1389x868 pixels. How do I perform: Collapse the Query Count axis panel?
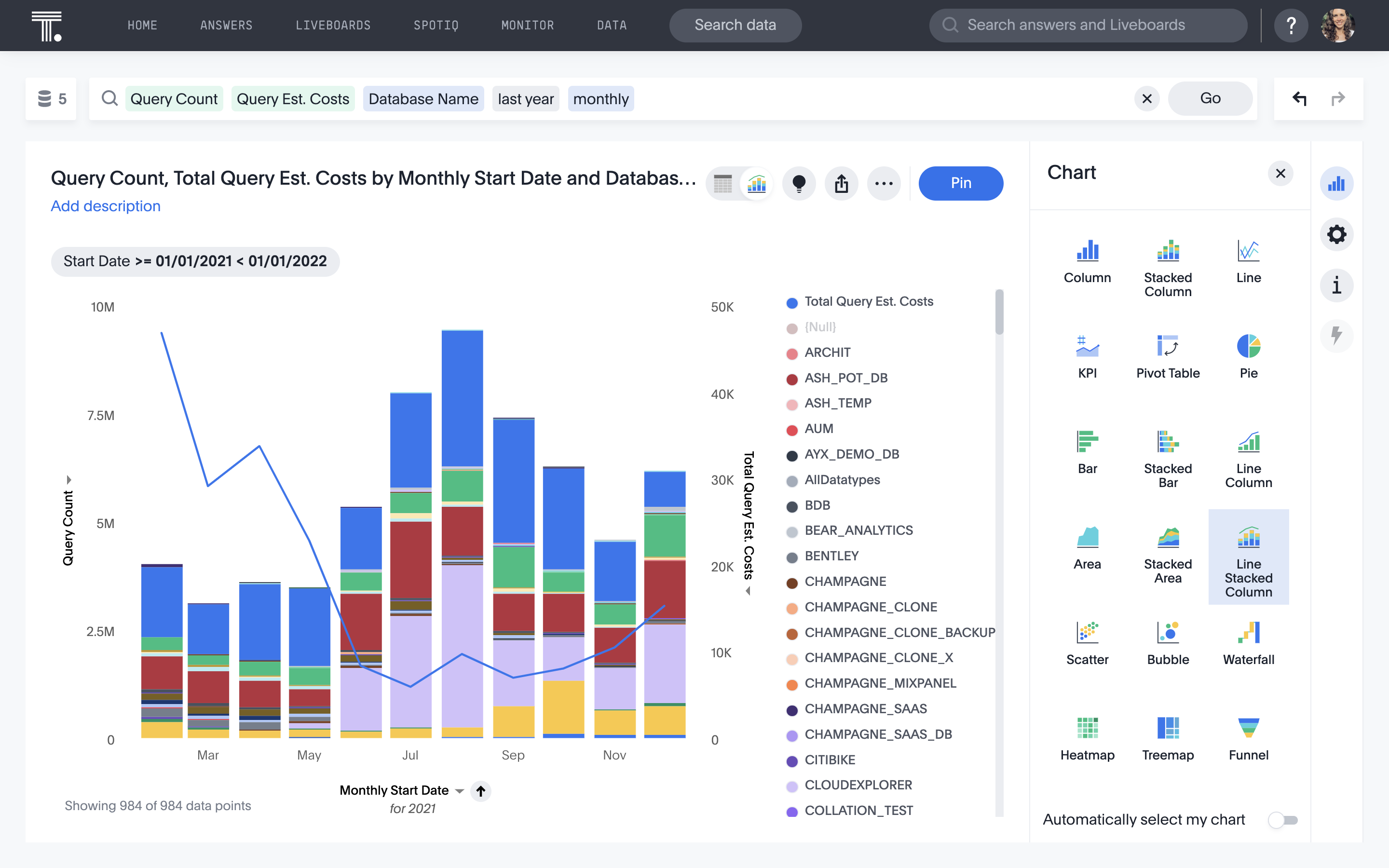[69, 479]
